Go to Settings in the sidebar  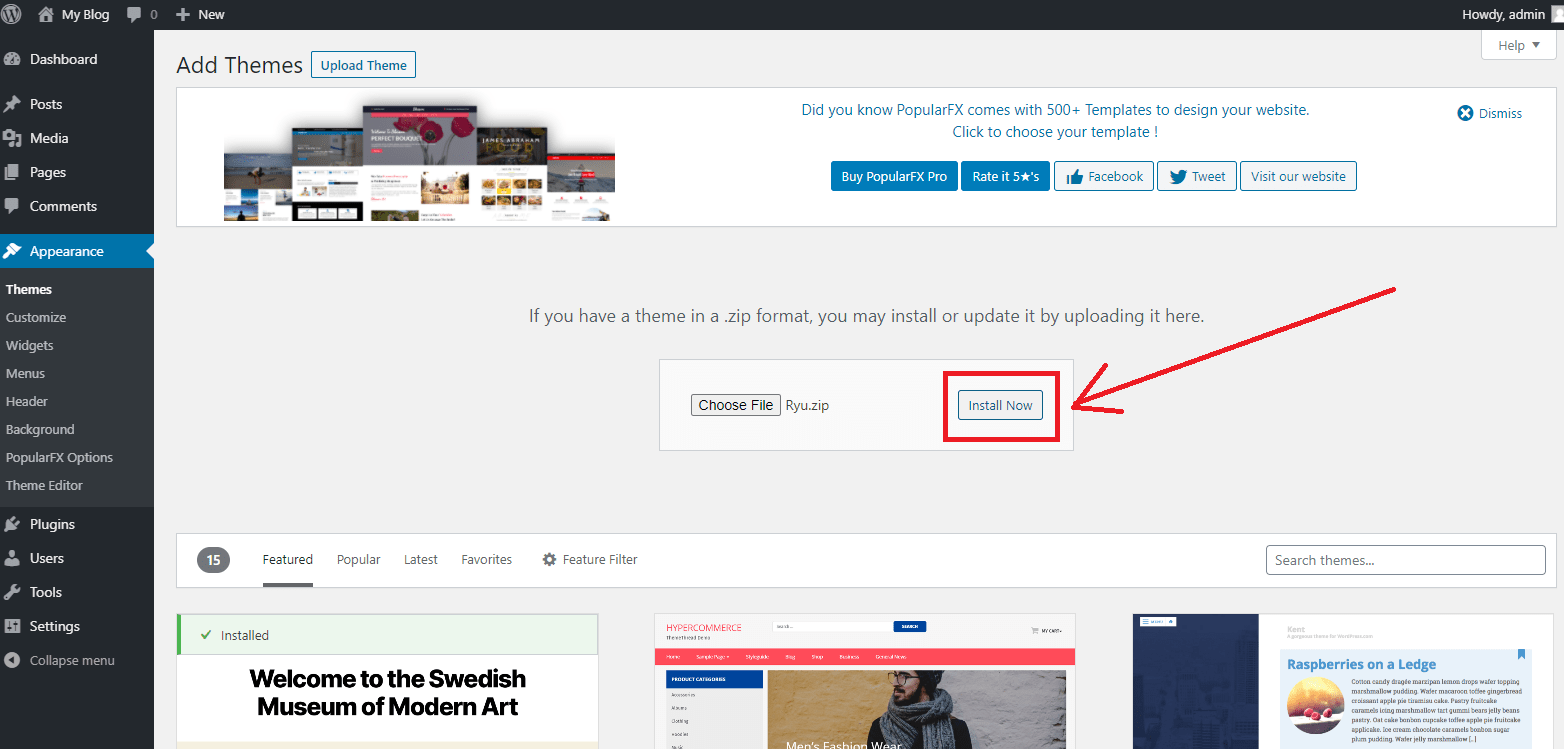click(54, 626)
